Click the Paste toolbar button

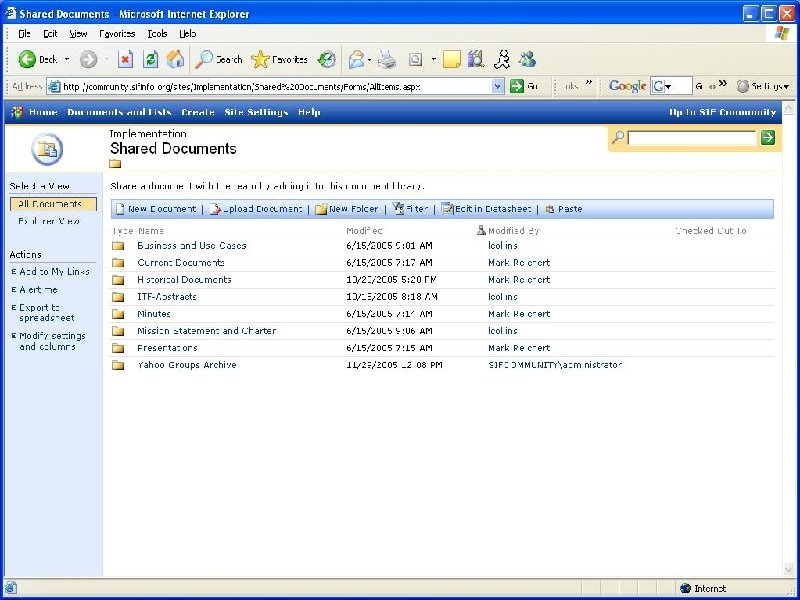564,209
